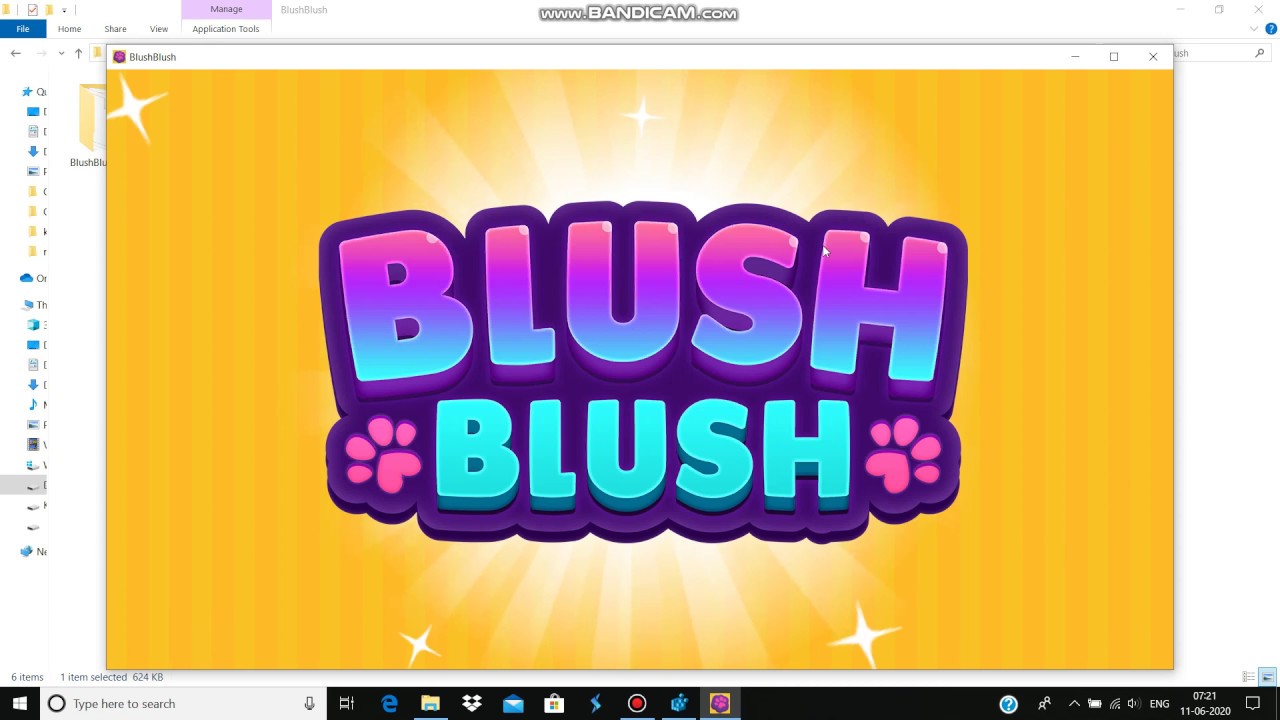
Task: Open File Explorer from the taskbar
Action: coord(430,704)
